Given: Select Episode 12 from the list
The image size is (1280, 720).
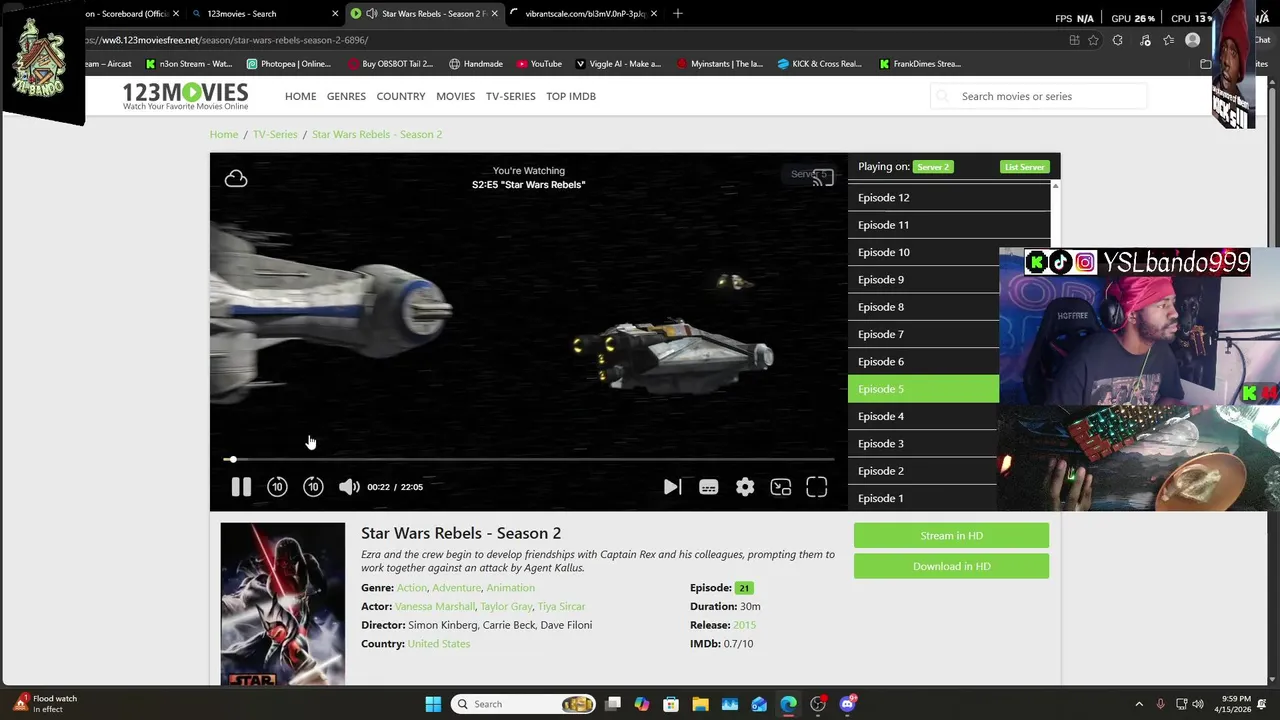Looking at the screenshot, I should [949, 198].
